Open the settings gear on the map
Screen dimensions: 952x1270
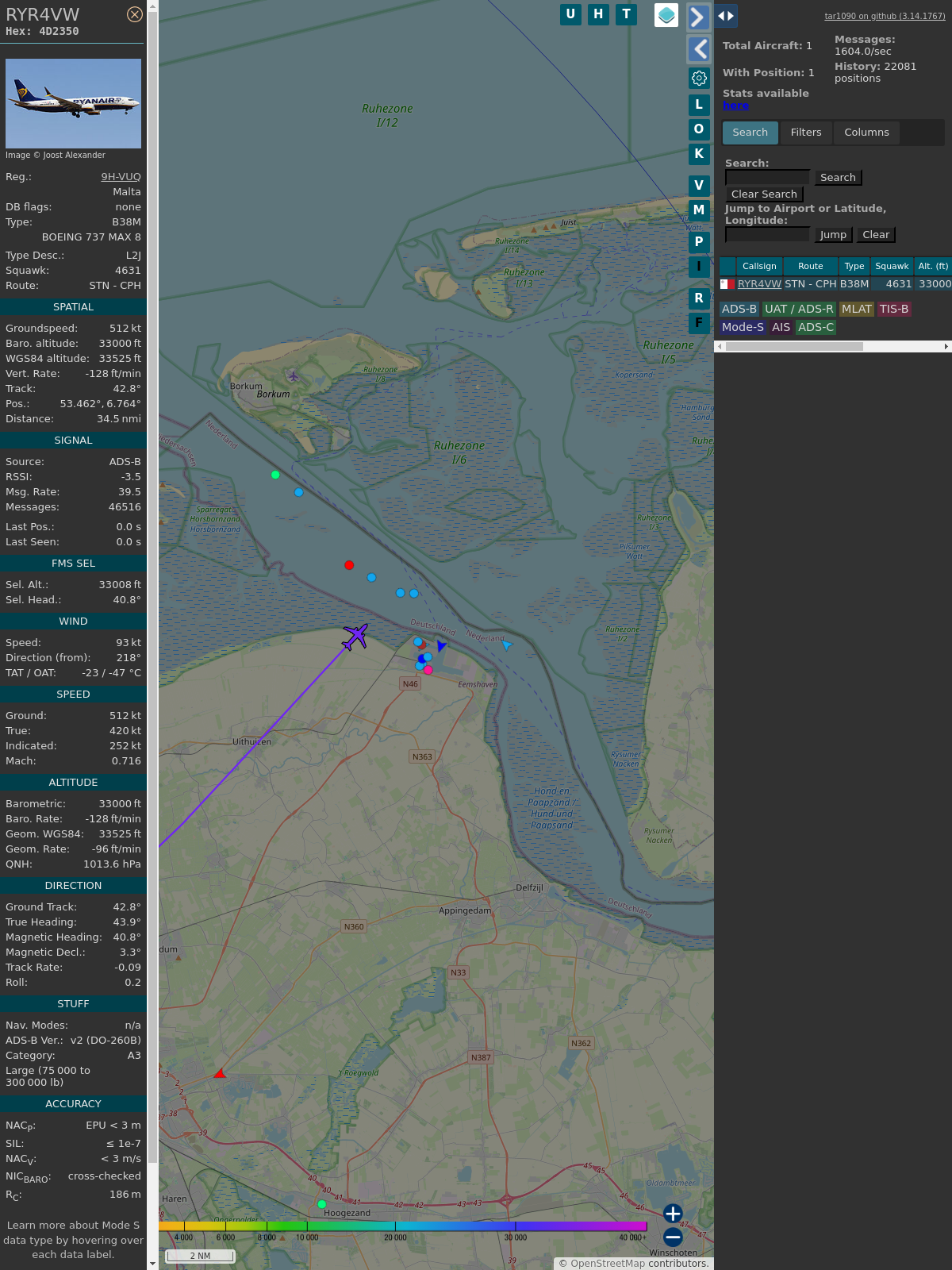pyautogui.click(x=699, y=78)
